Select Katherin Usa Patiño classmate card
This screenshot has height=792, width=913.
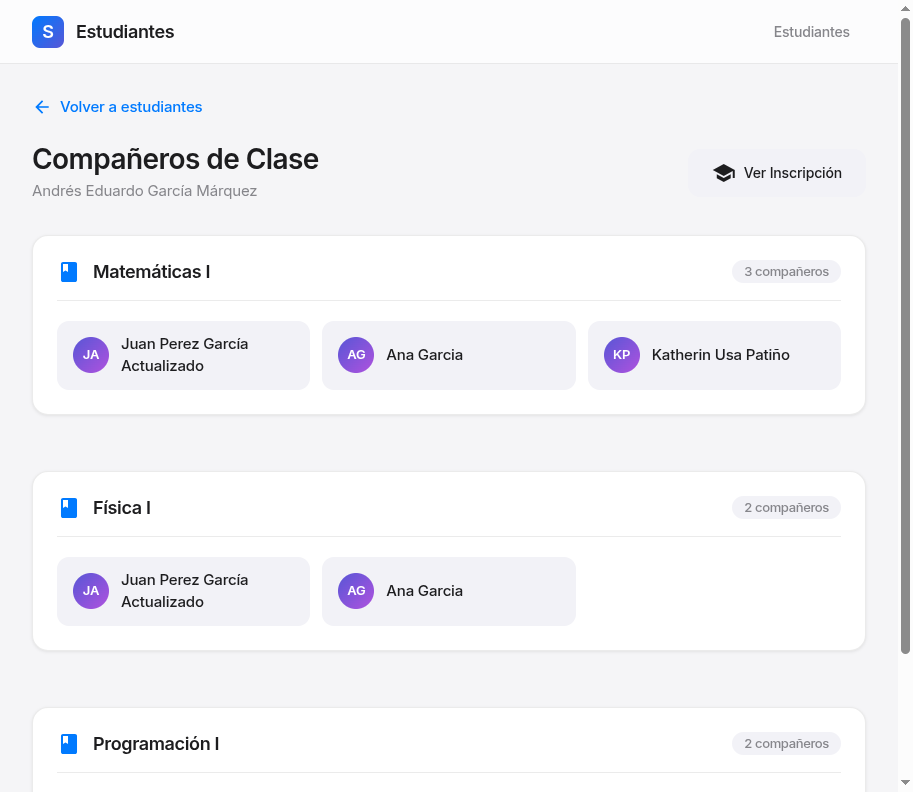tap(714, 355)
